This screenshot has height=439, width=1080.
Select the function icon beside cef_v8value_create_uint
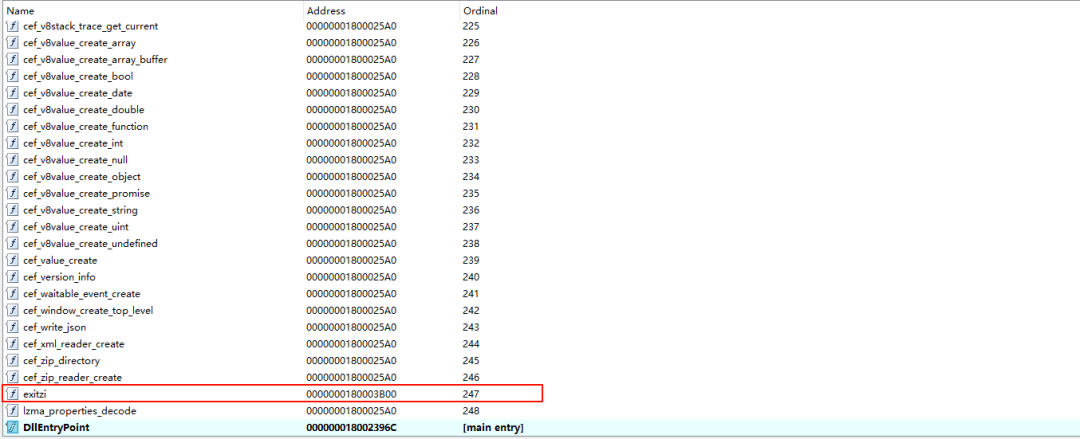tap(12, 227)
